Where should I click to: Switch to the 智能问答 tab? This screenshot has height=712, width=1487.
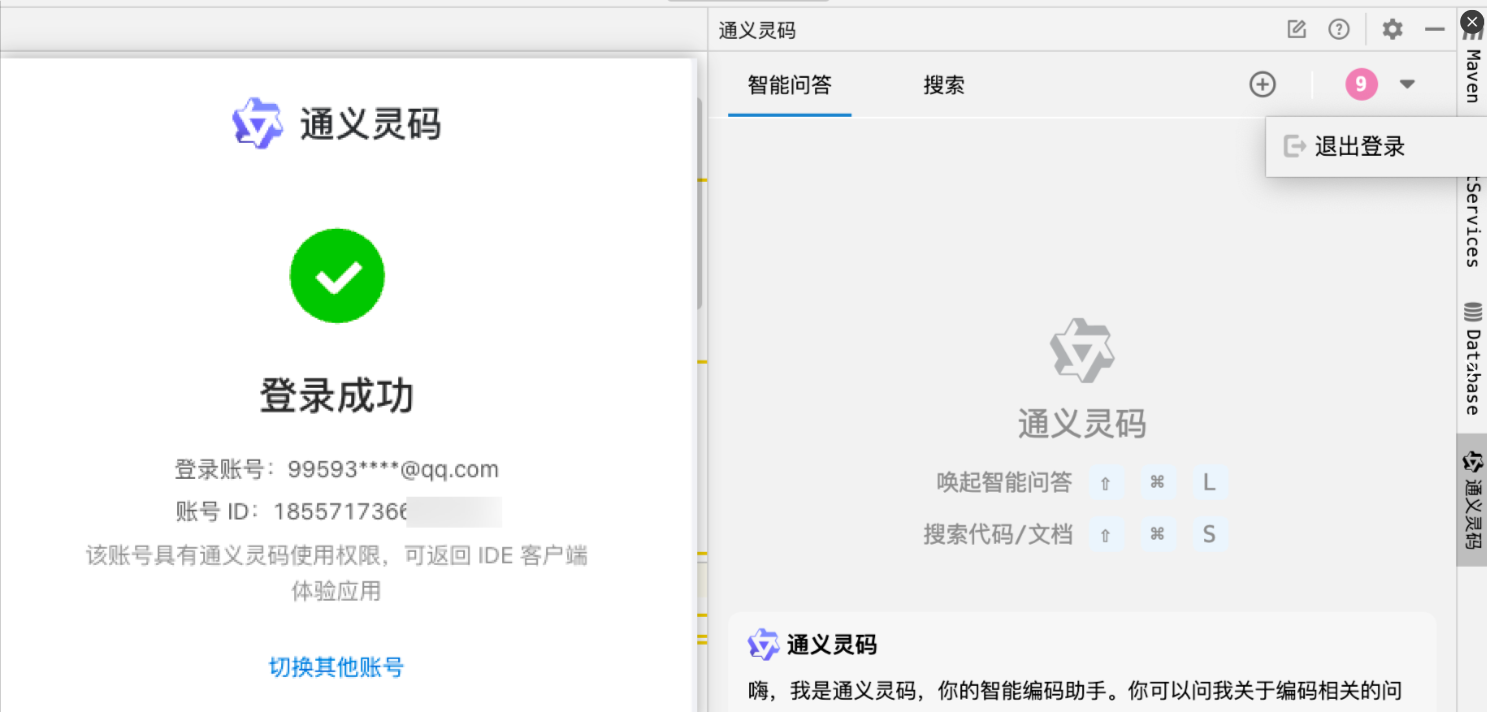click(x=789, y=85)
